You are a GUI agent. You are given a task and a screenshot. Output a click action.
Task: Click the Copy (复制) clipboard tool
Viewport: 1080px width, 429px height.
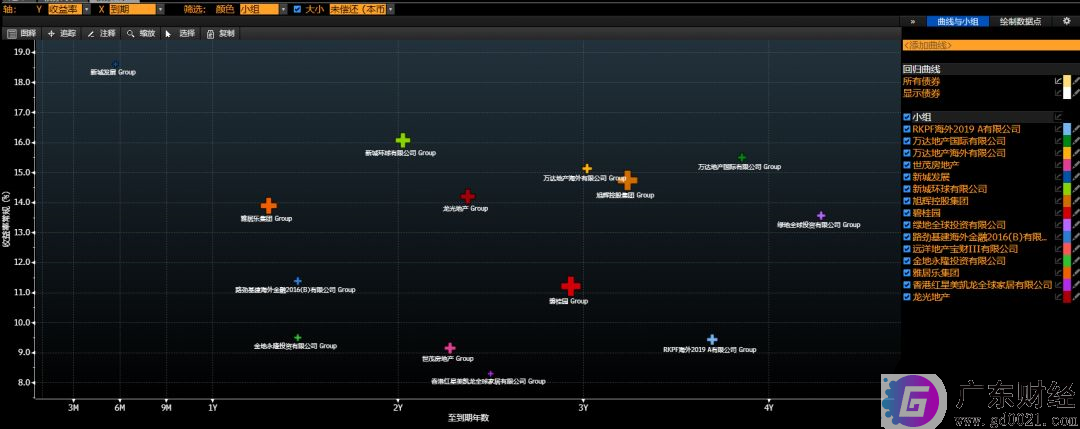220,33
